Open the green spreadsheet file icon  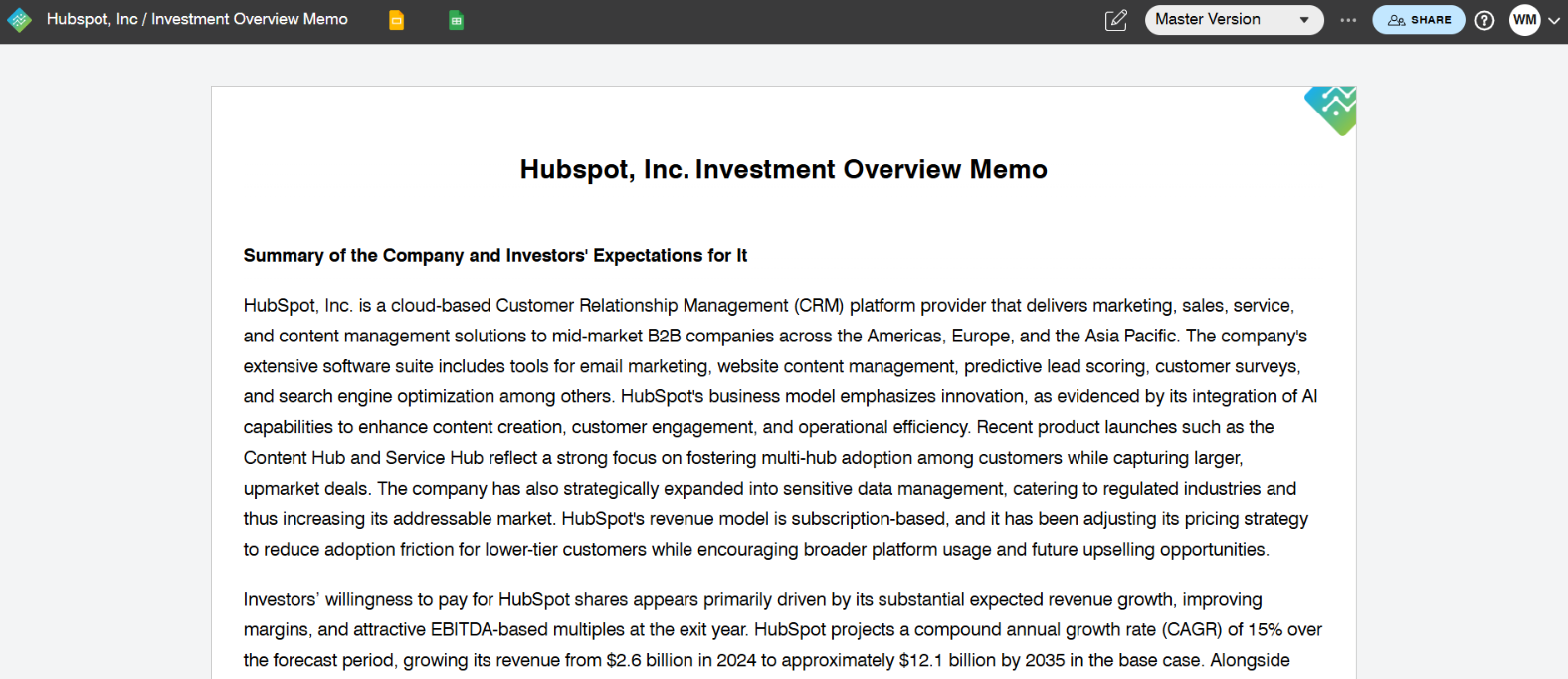[x=456, y=20]
